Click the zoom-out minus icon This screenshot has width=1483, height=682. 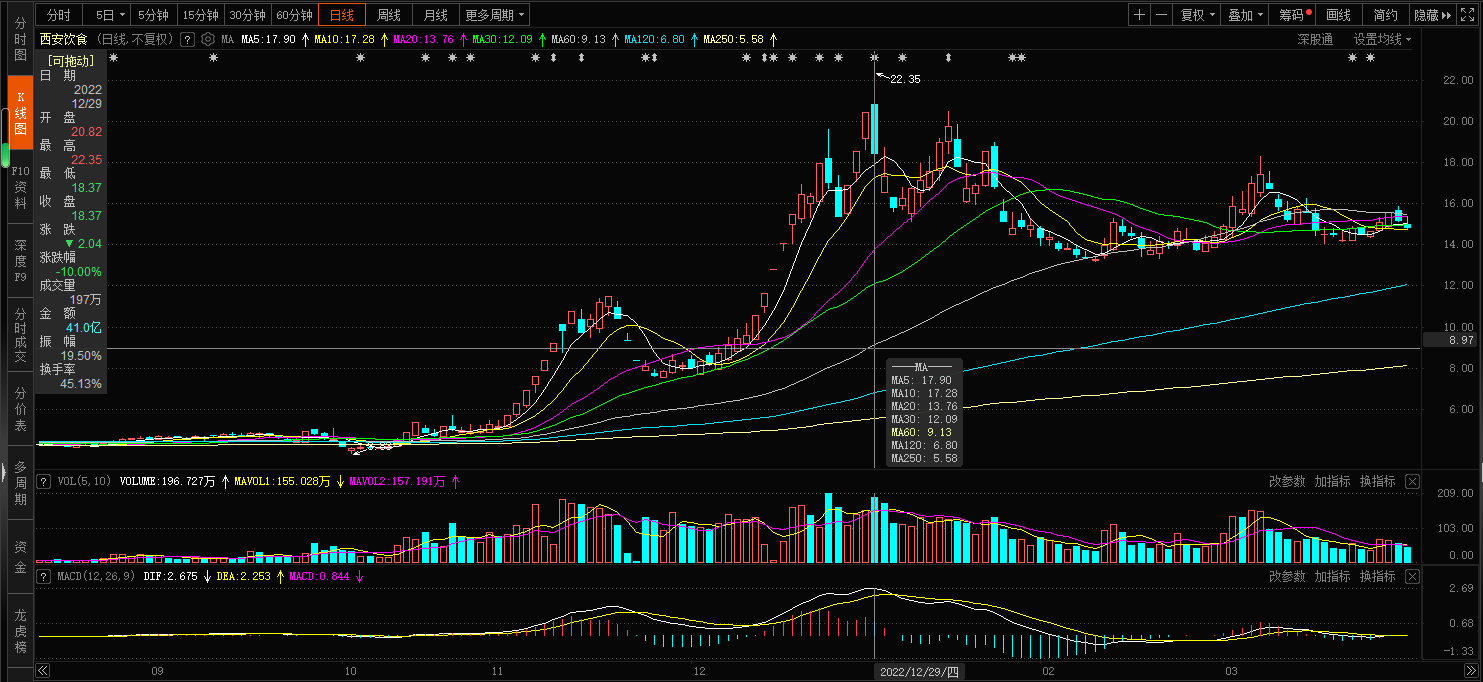(x=1161, y=15)
